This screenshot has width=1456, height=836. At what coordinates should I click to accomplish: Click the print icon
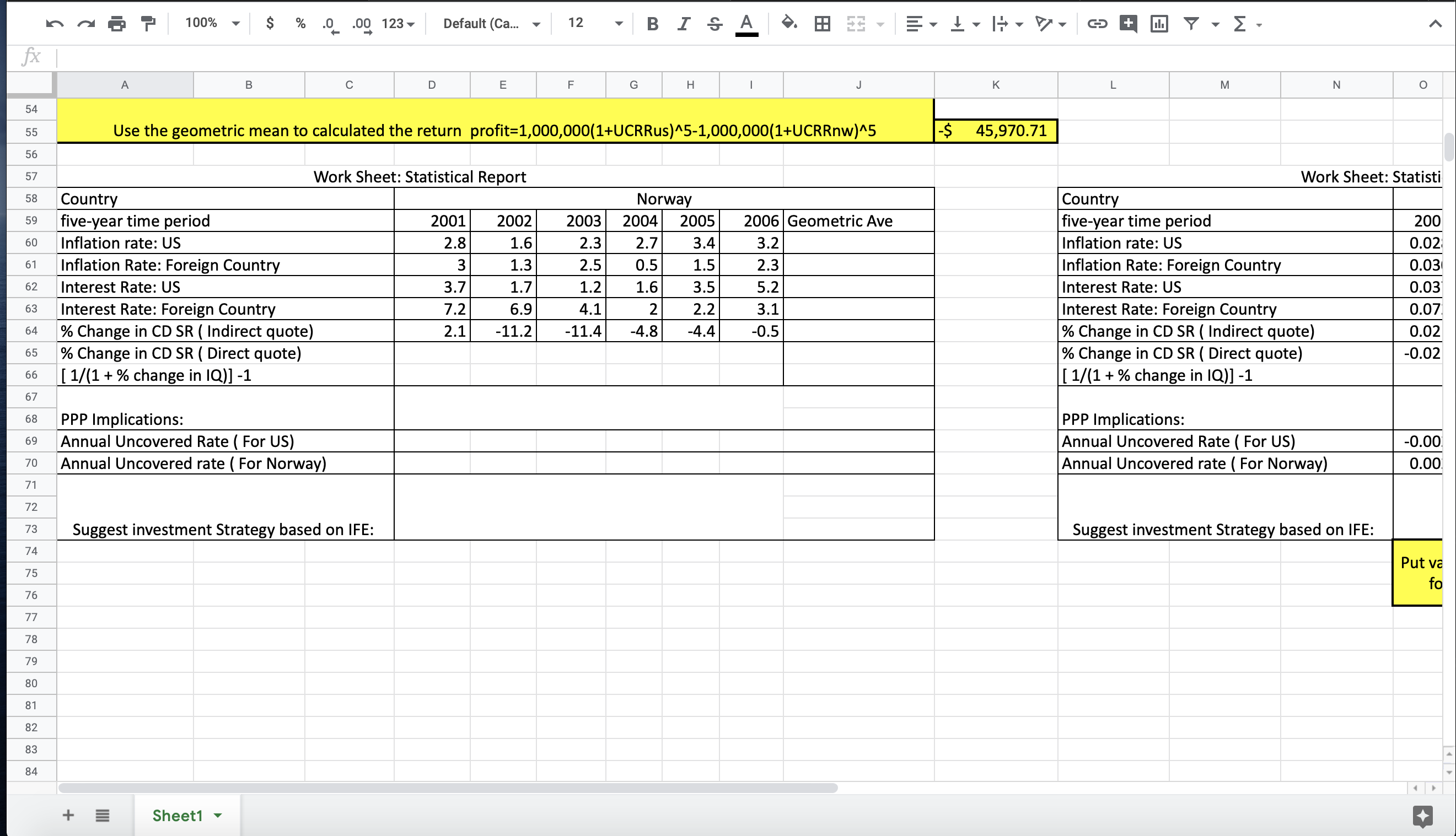[x=116, y=24]
